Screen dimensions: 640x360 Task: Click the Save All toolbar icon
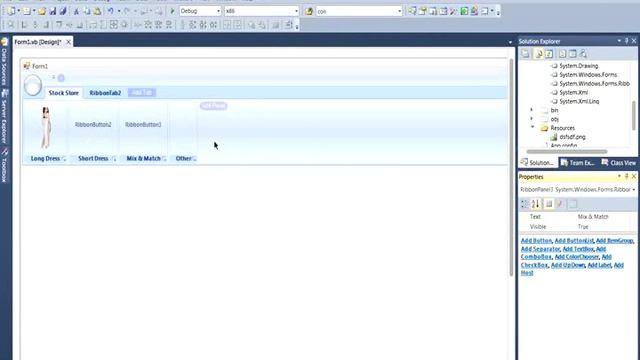tap(63, 11)
